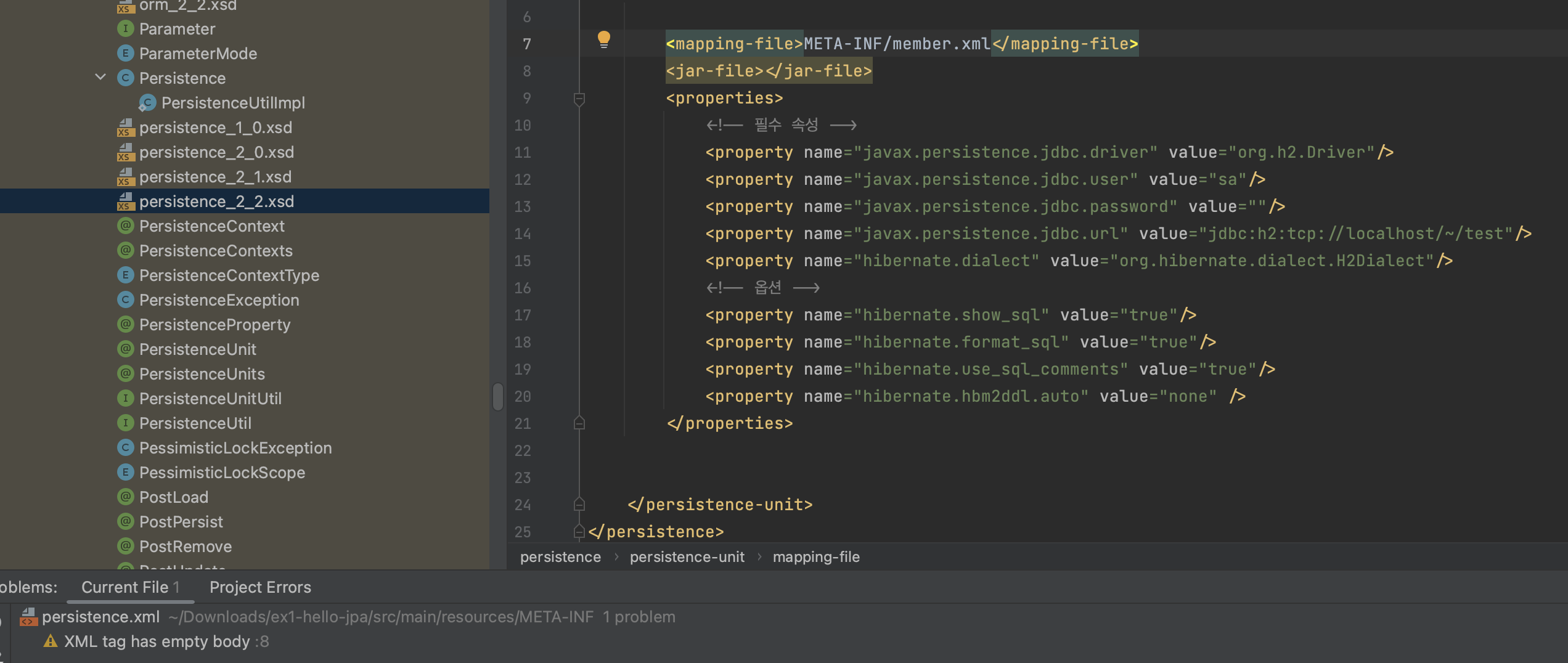
Task: Click the 옵션 comment on line 16
Action: pos(762,288)
